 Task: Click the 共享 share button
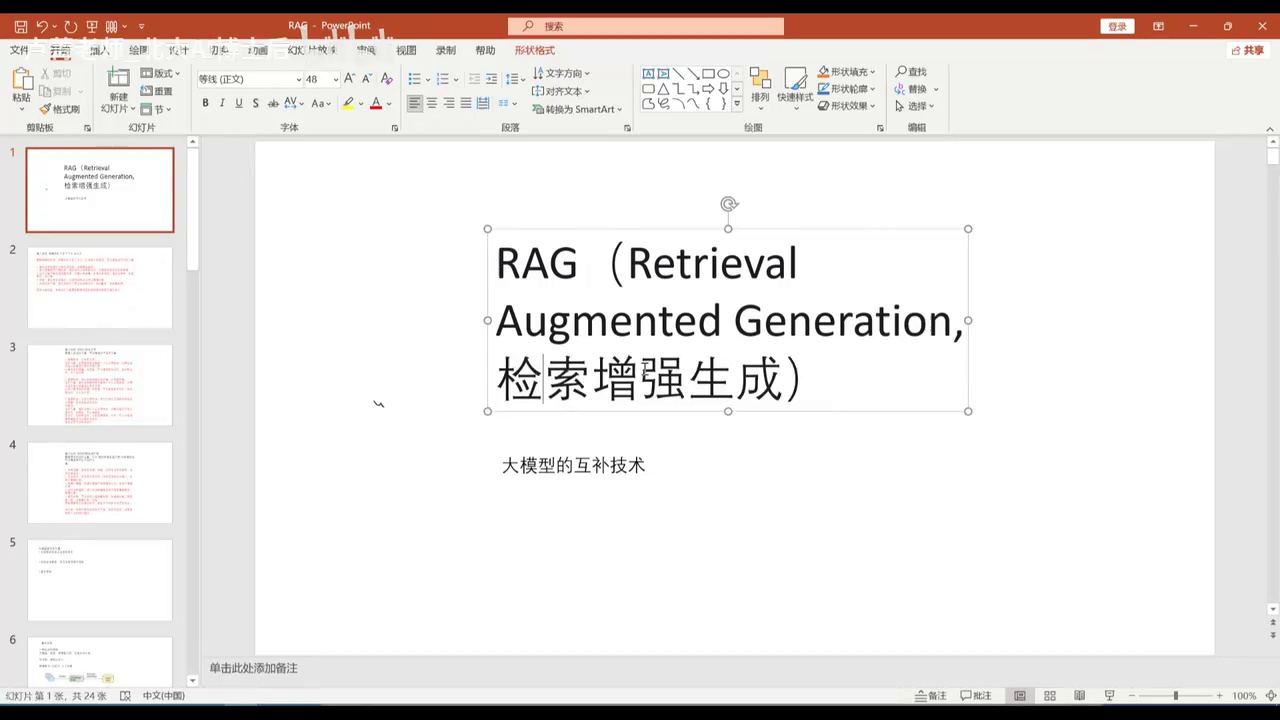coord(1248,50)
